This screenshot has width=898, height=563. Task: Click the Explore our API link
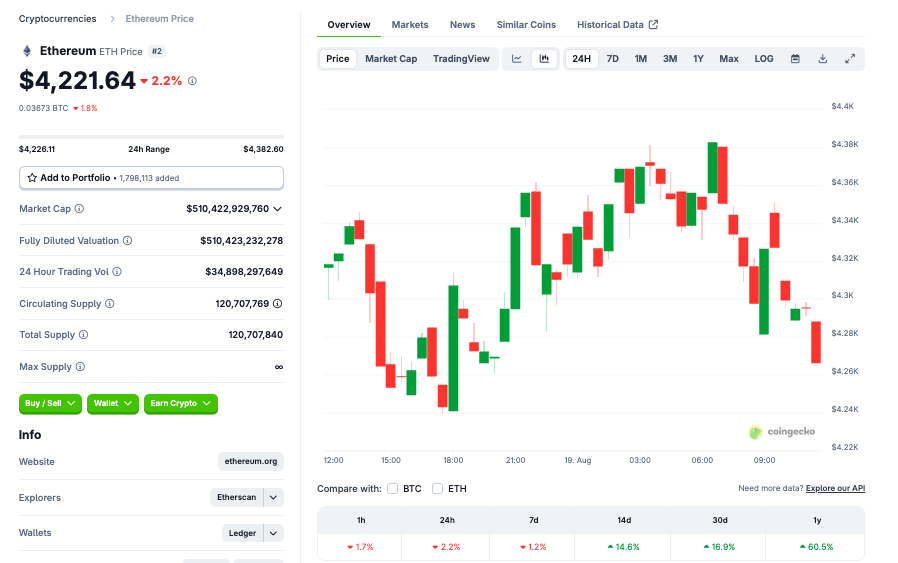click(x=835, y=488)
